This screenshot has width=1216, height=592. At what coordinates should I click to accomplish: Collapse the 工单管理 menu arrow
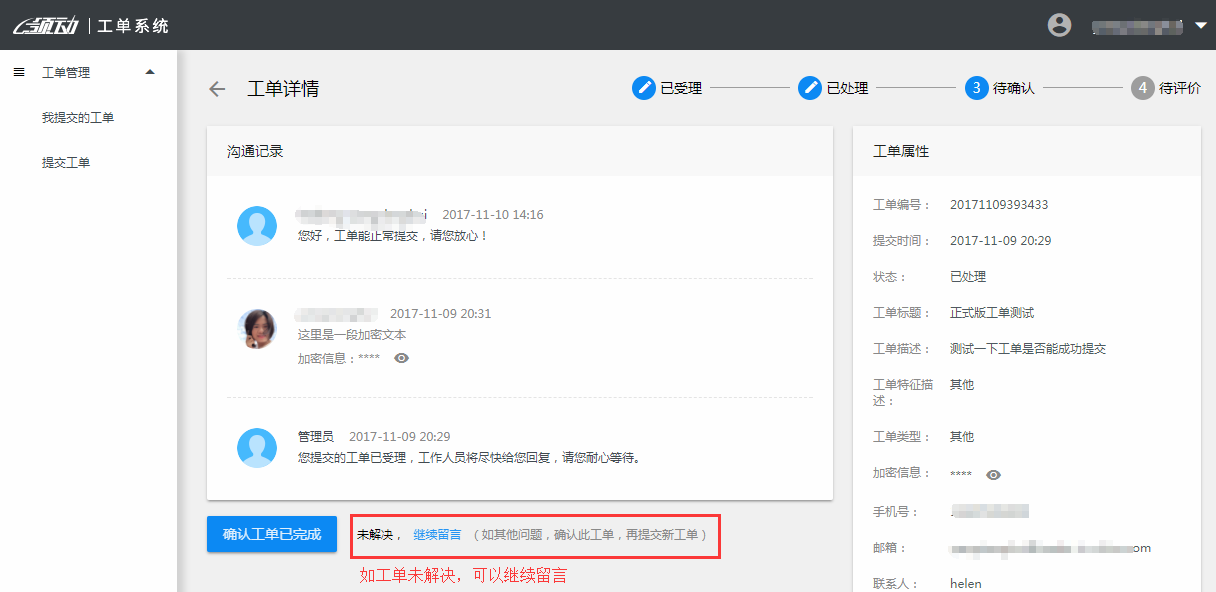[x=150, y=72]
